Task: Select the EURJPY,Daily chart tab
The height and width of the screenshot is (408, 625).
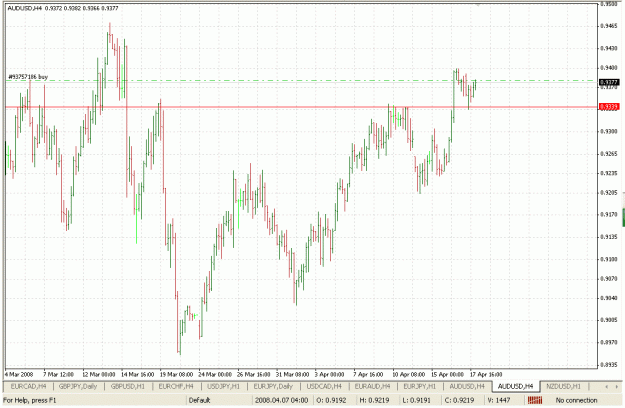Action: pyautogui.click(x=273, y=386)
